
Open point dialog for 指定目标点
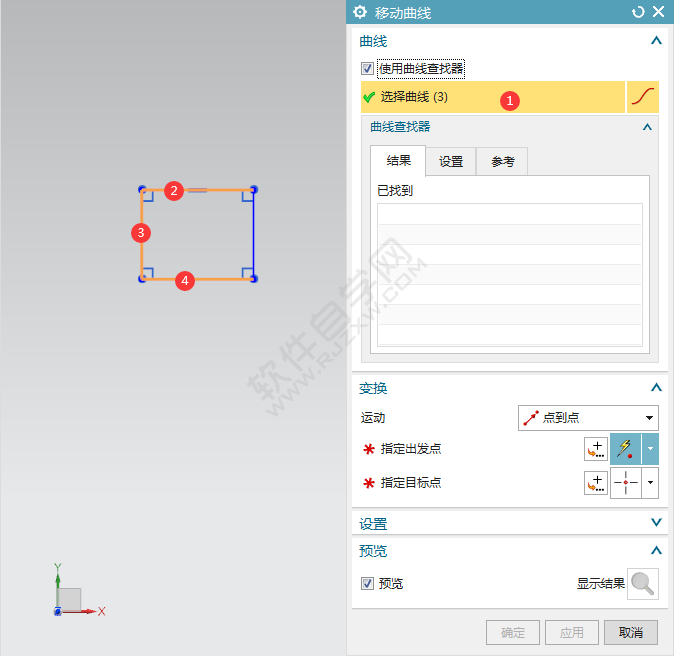click(596, 483)
